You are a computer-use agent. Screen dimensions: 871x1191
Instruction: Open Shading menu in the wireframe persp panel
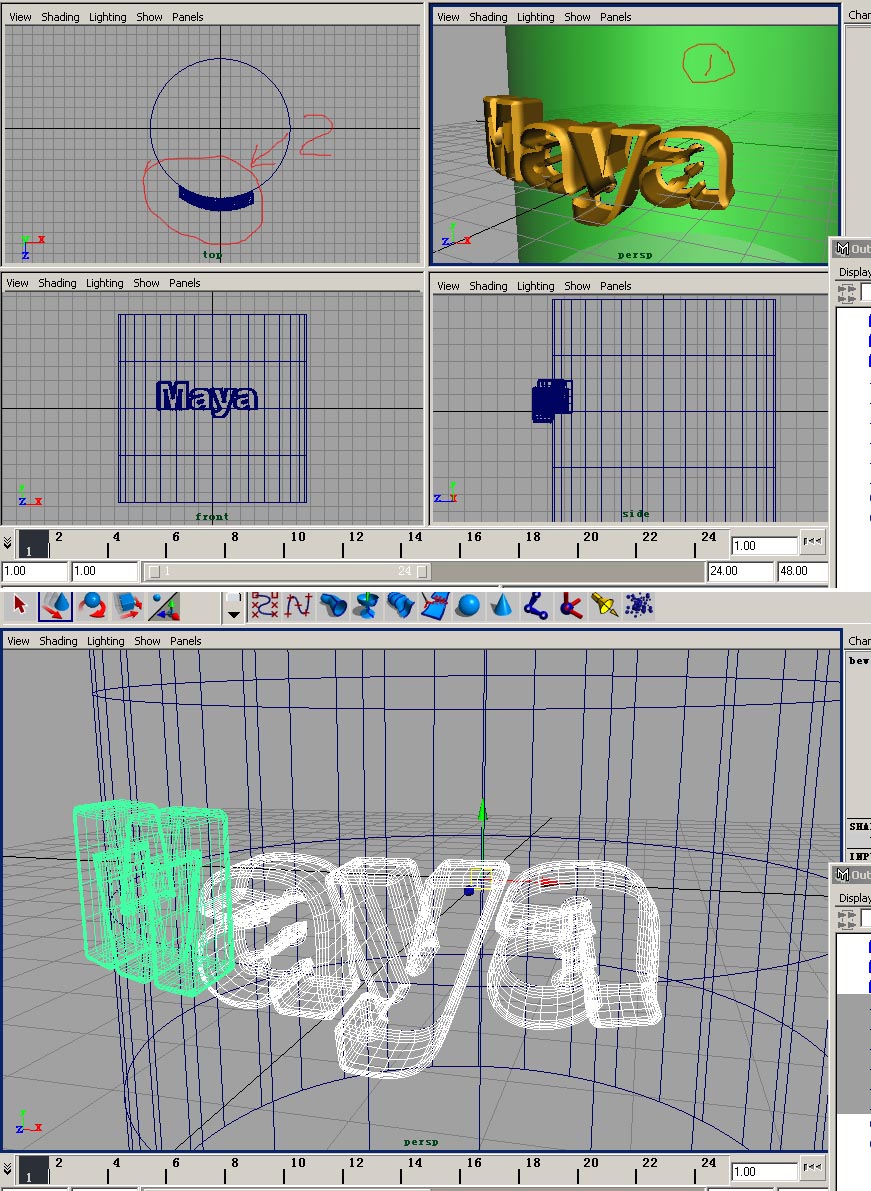tap(58, 641)
